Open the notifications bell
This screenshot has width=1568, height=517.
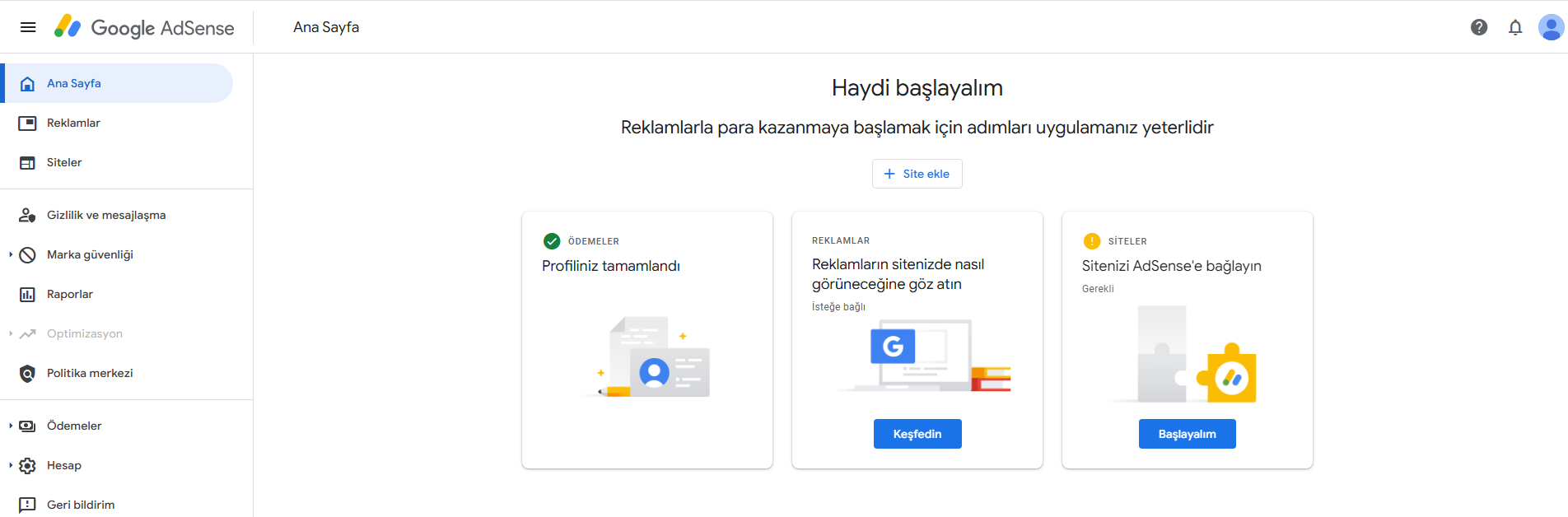(x=1515, y=27)
